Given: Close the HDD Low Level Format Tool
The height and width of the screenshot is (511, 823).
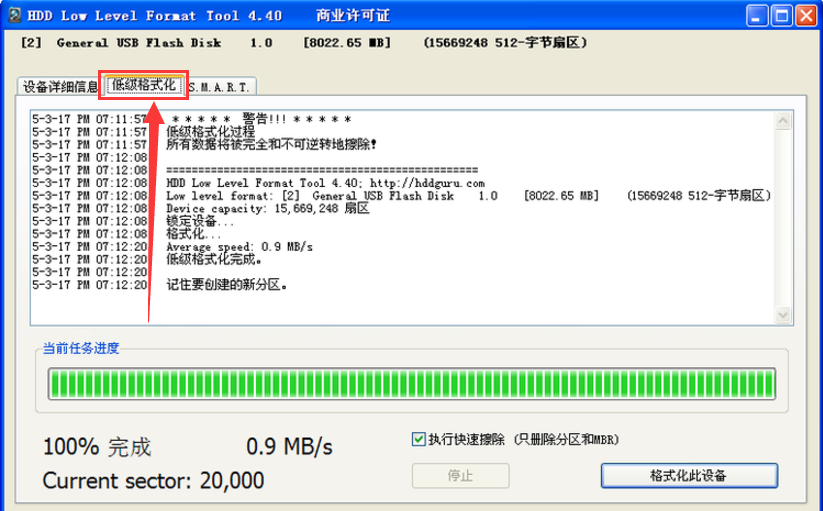Looking at the screenshot, I should [x=806, y=15].
